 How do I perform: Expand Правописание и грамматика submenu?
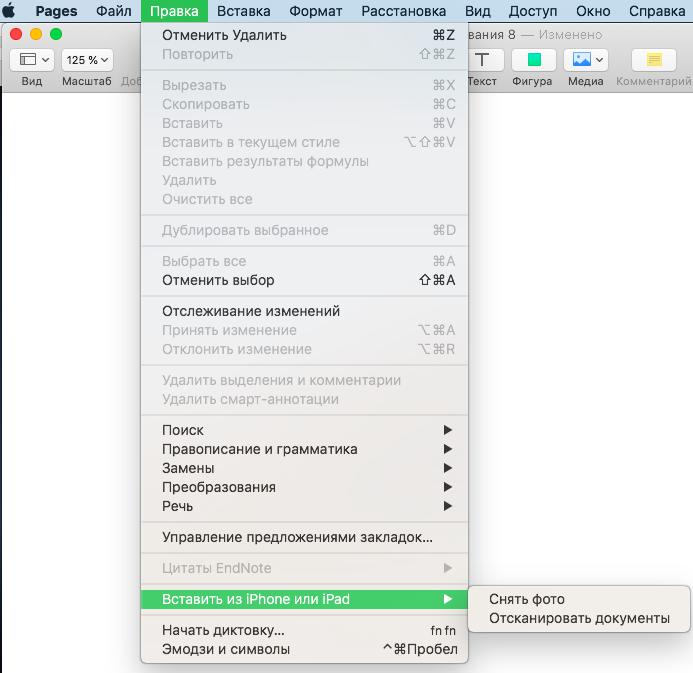coord(304,449)
